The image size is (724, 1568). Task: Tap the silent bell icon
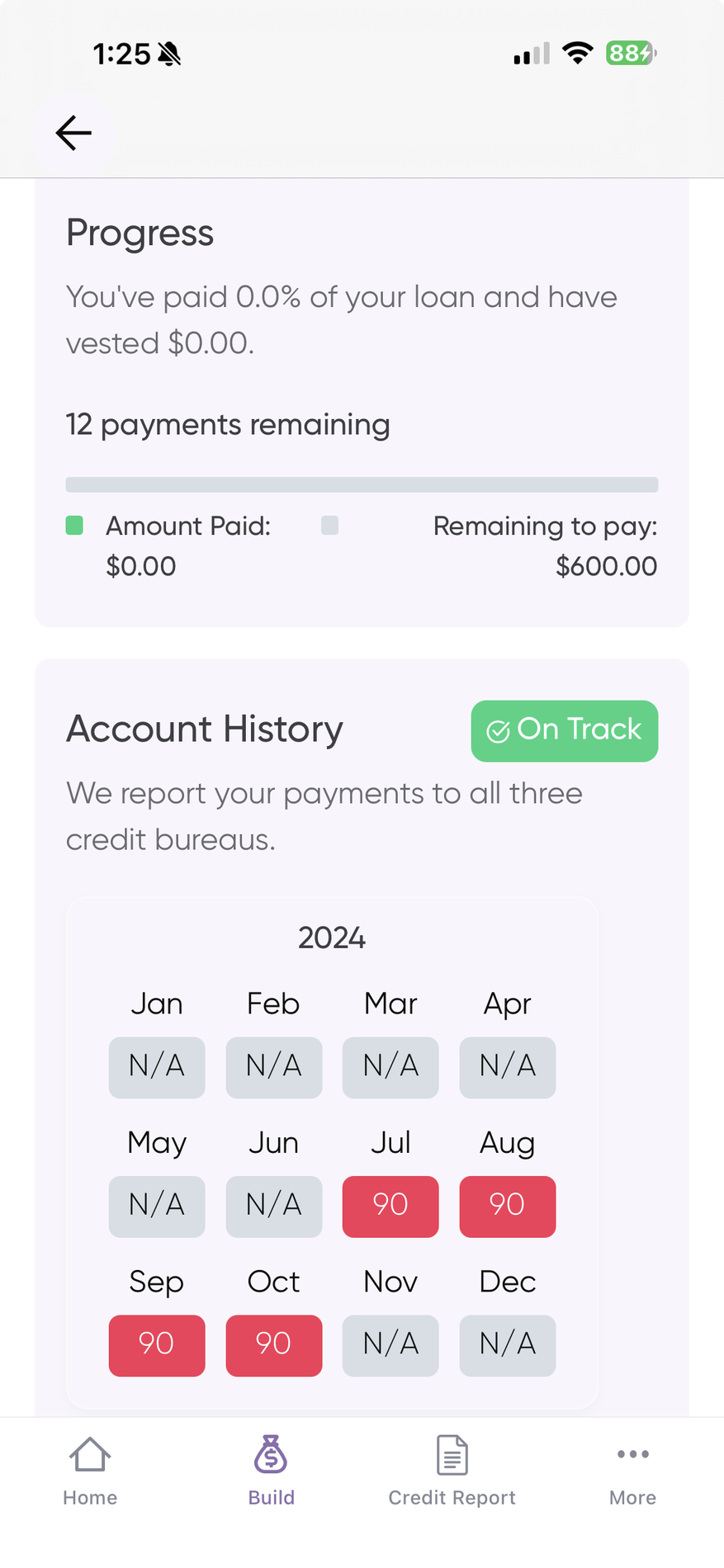click(169, 54)
